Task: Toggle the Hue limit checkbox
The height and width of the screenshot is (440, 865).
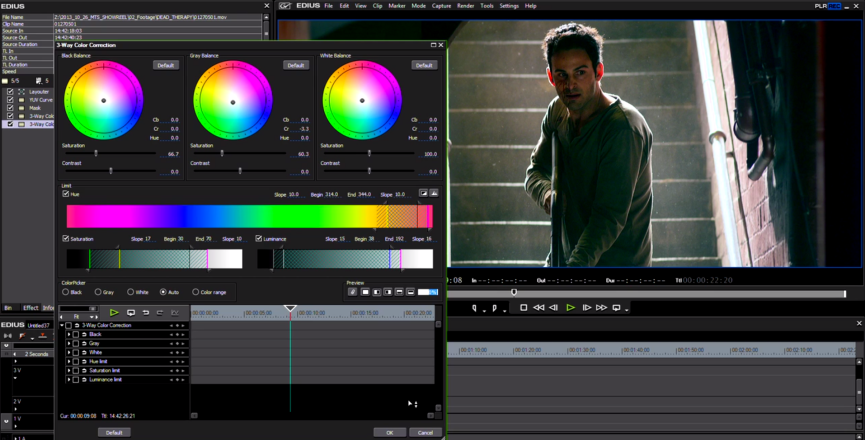Action: click(66, 194)
